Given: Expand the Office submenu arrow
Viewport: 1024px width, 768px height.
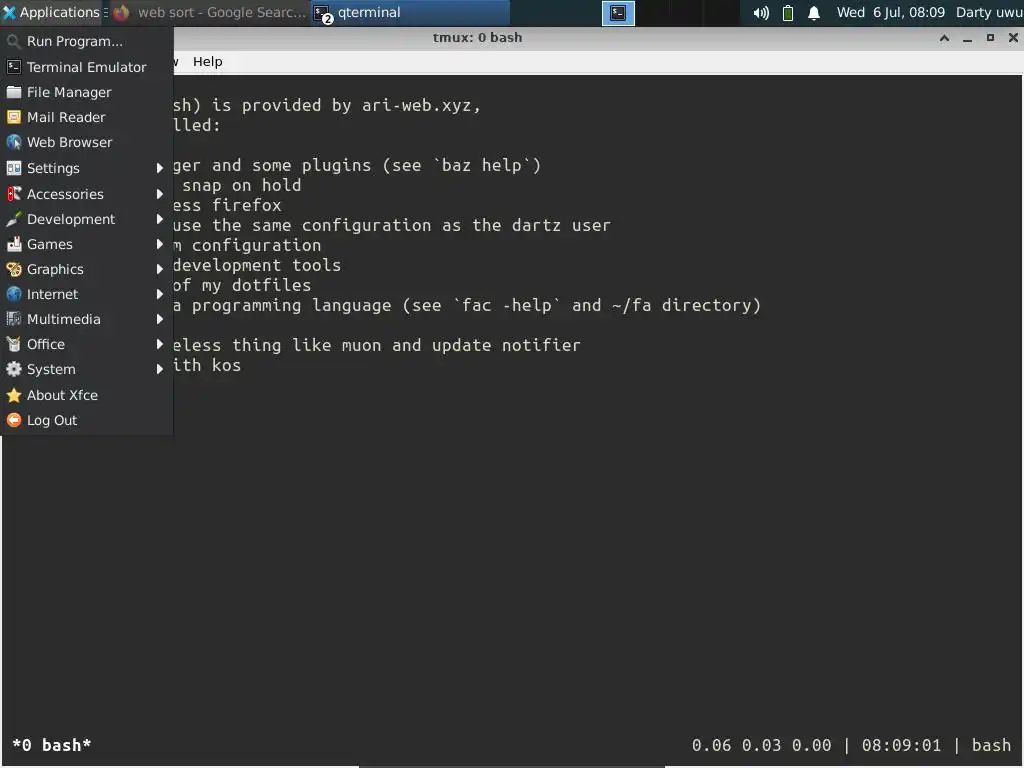Looking at the screenshot, I should [x=159, y=344].
